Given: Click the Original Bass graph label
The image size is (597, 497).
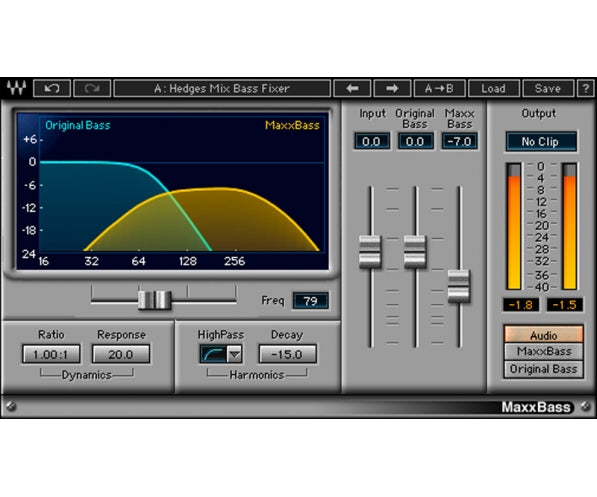Looking at the screenshot, I should coord(78,125).
